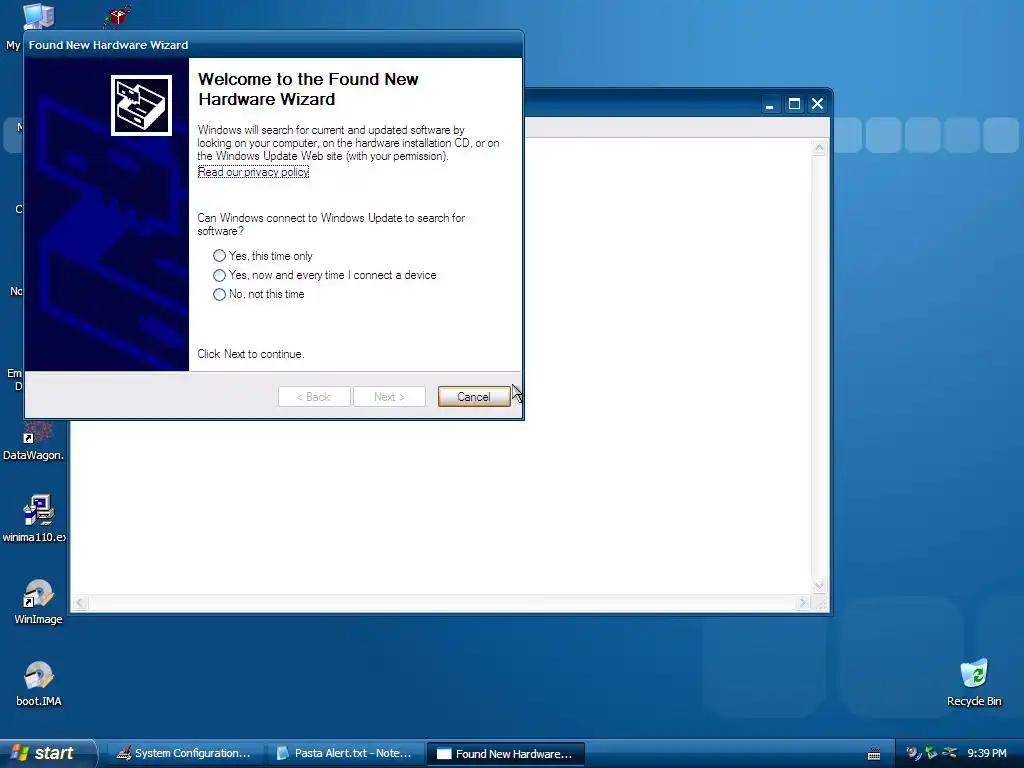Click Notepad's vertical scrollbar down arrow
The width and height of the screenshot is (1024, 768).
coord(820,585)
